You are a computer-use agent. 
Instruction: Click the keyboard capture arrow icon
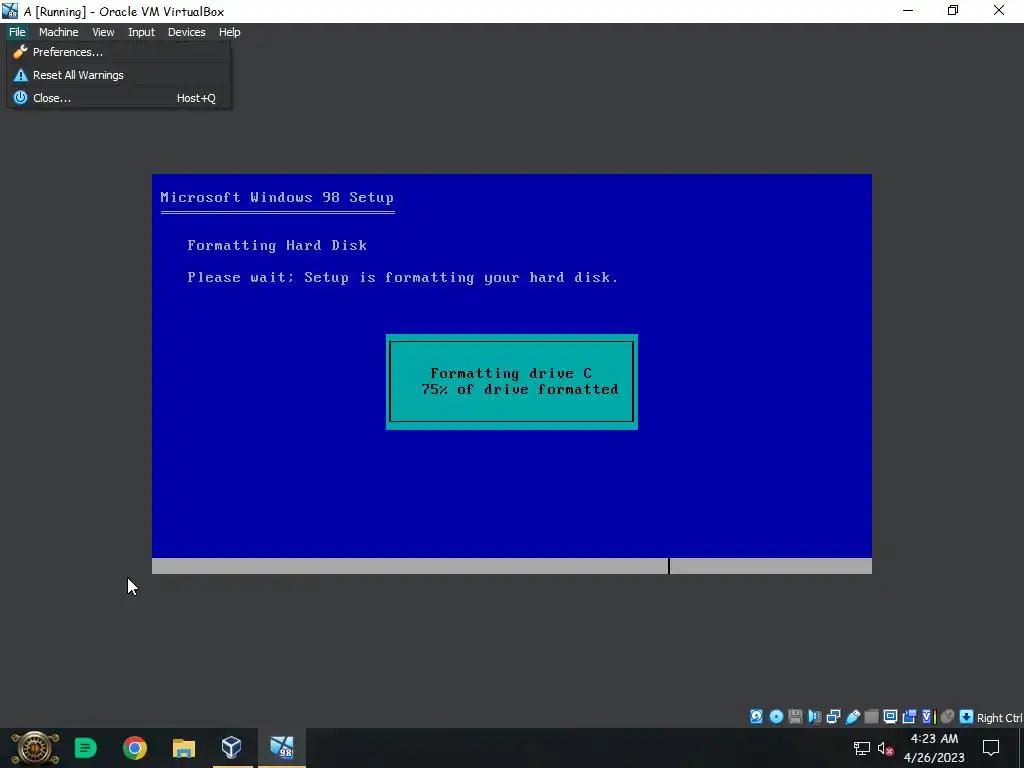(x=967, y=717)
